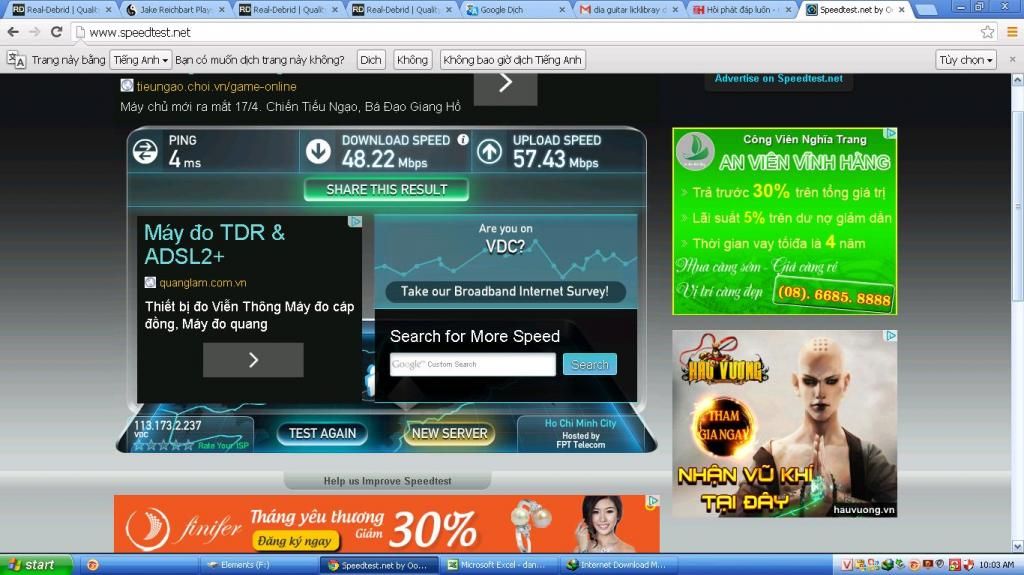Click the browser Forward arrow

point(35,32)
